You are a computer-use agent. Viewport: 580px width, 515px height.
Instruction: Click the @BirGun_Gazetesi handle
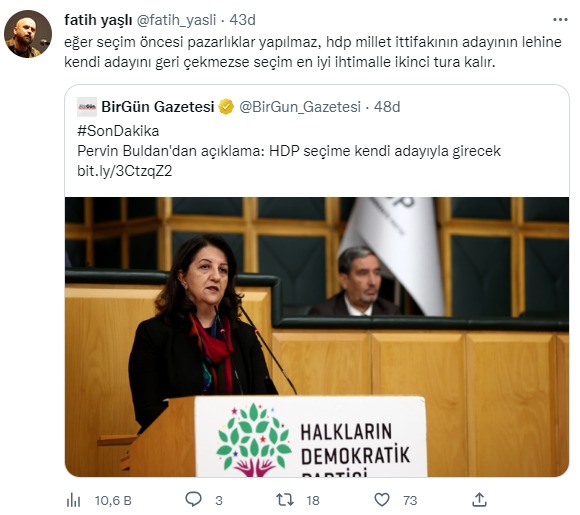tap(300, 107)
